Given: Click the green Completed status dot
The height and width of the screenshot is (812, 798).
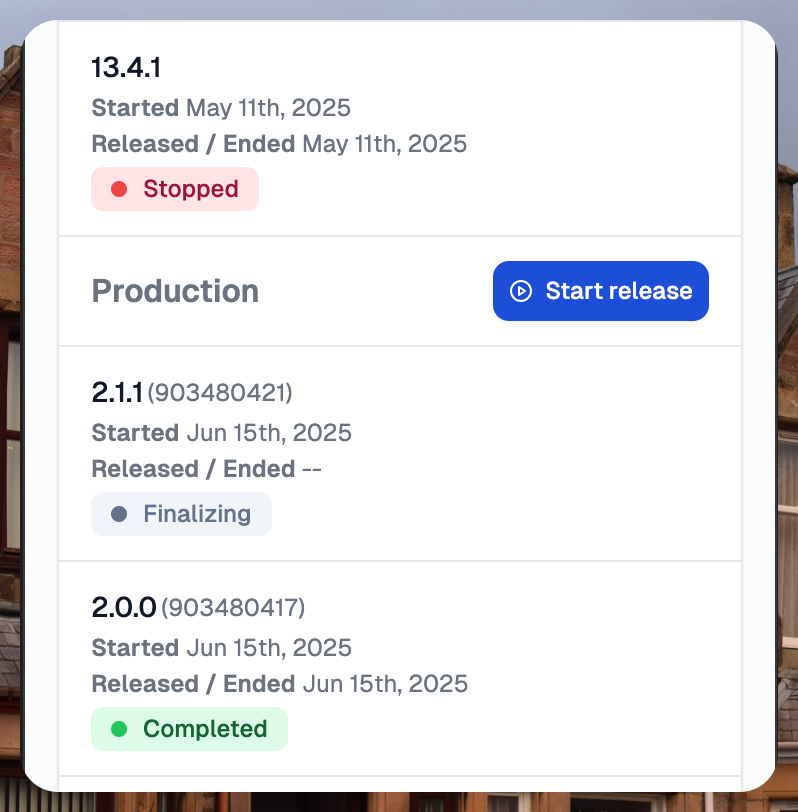Looking at the screenshot, I should pos(119,729).
